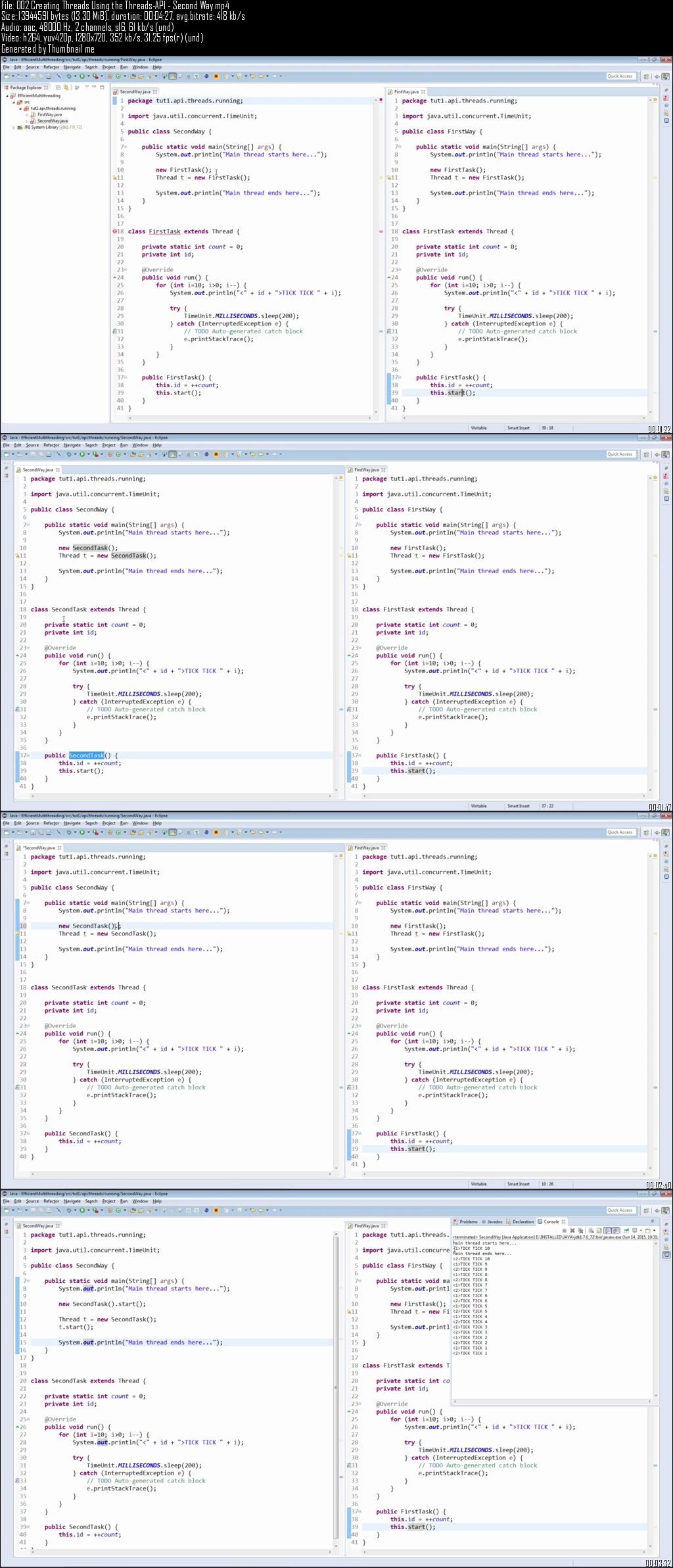Open Debug dropdown arrow in 00:01:47 frame
The image size is (673, 1568).
coord(76,454)
